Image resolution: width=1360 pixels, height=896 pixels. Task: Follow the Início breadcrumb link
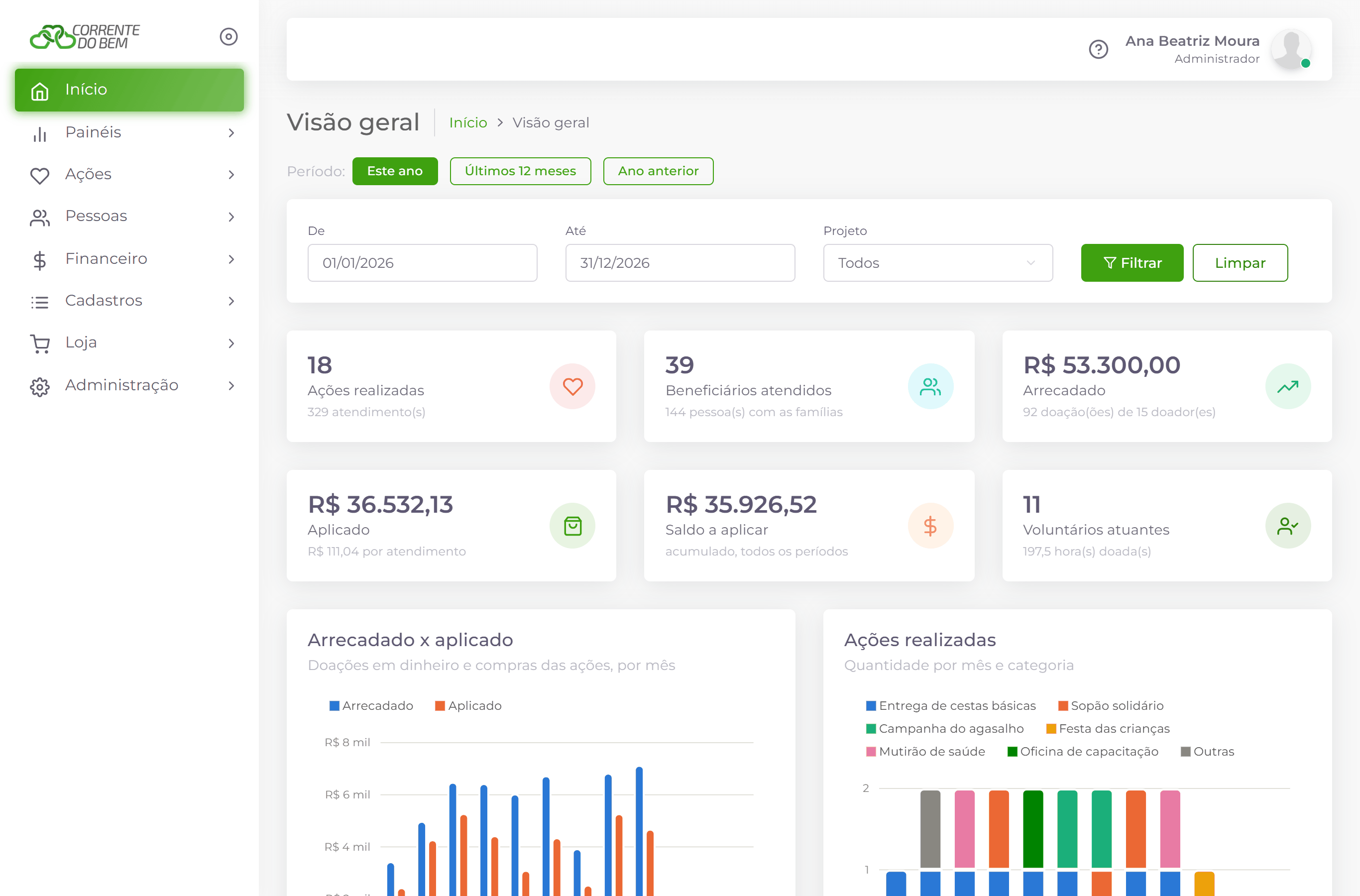[468, 123]
